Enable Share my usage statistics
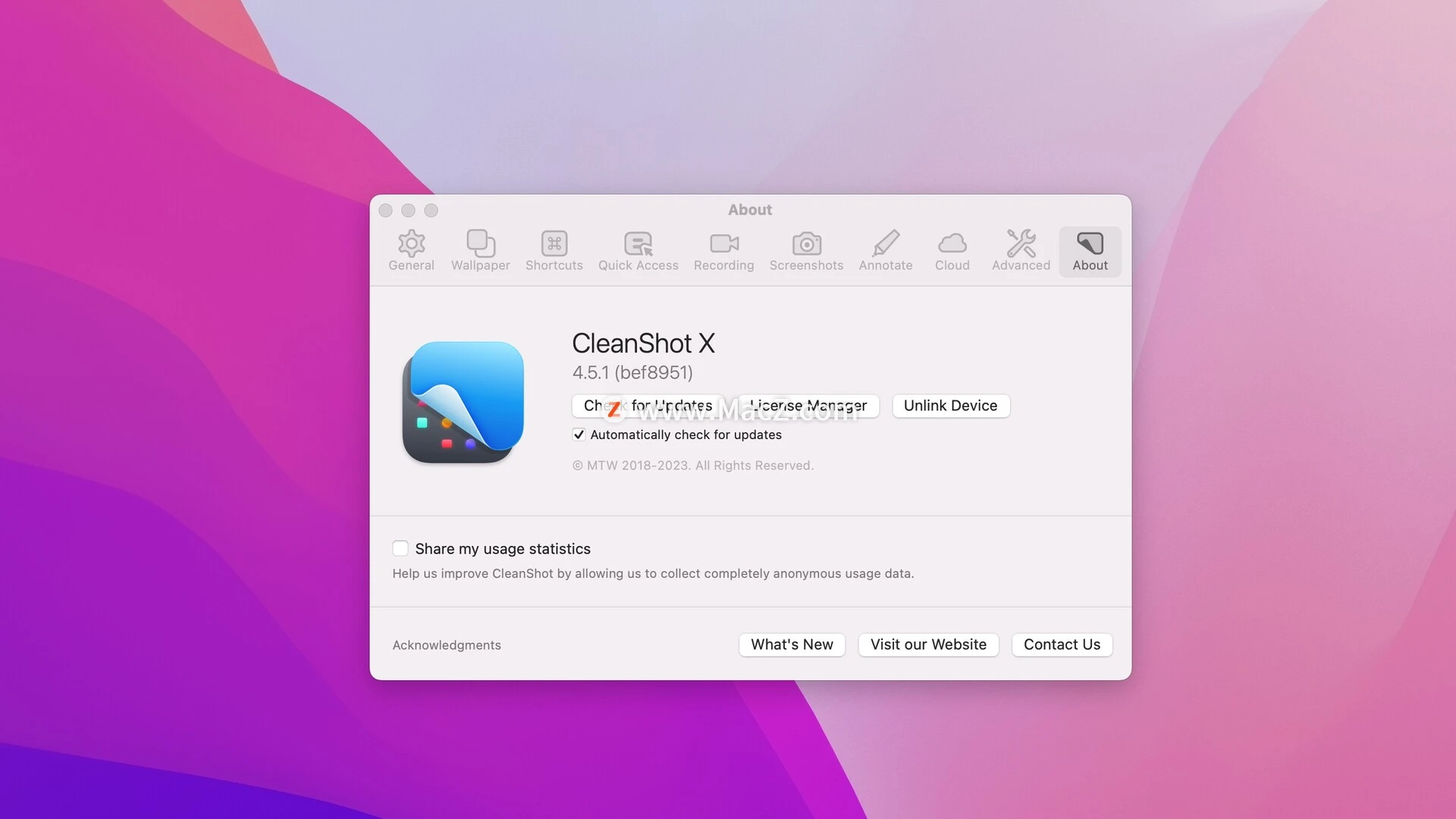The image size is (1456, 819). coord(400,548)
